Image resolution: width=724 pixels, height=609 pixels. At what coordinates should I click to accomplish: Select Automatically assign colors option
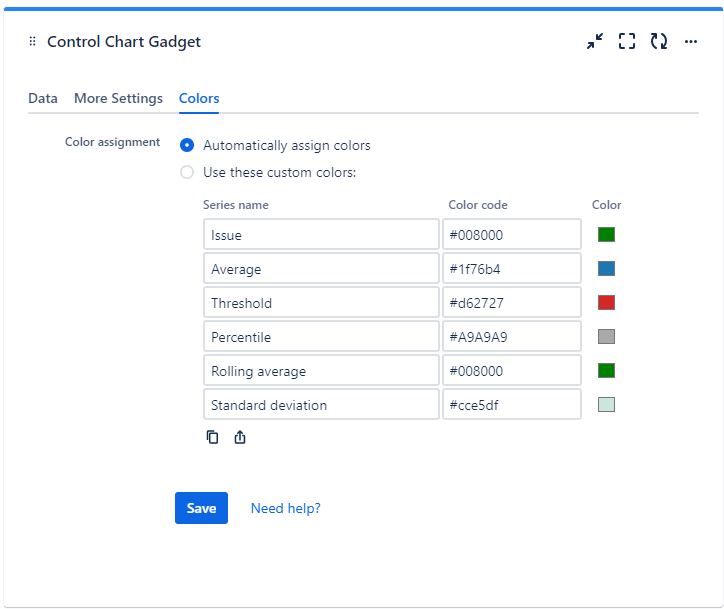[x=187, y=145]
